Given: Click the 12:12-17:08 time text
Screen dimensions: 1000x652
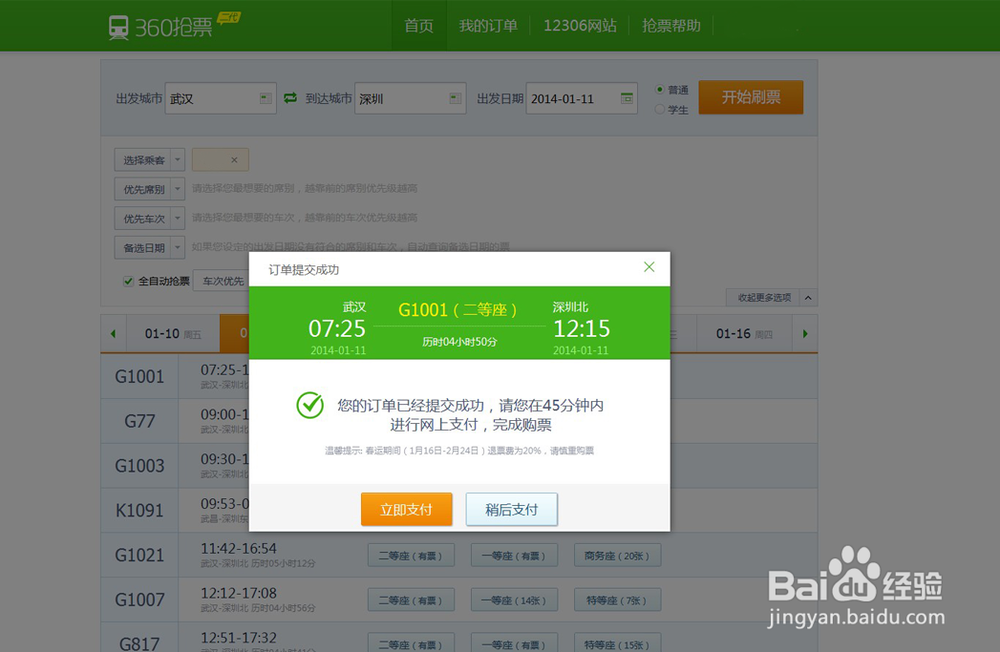Looking at the screenshot, I should [x=239, y=593].
